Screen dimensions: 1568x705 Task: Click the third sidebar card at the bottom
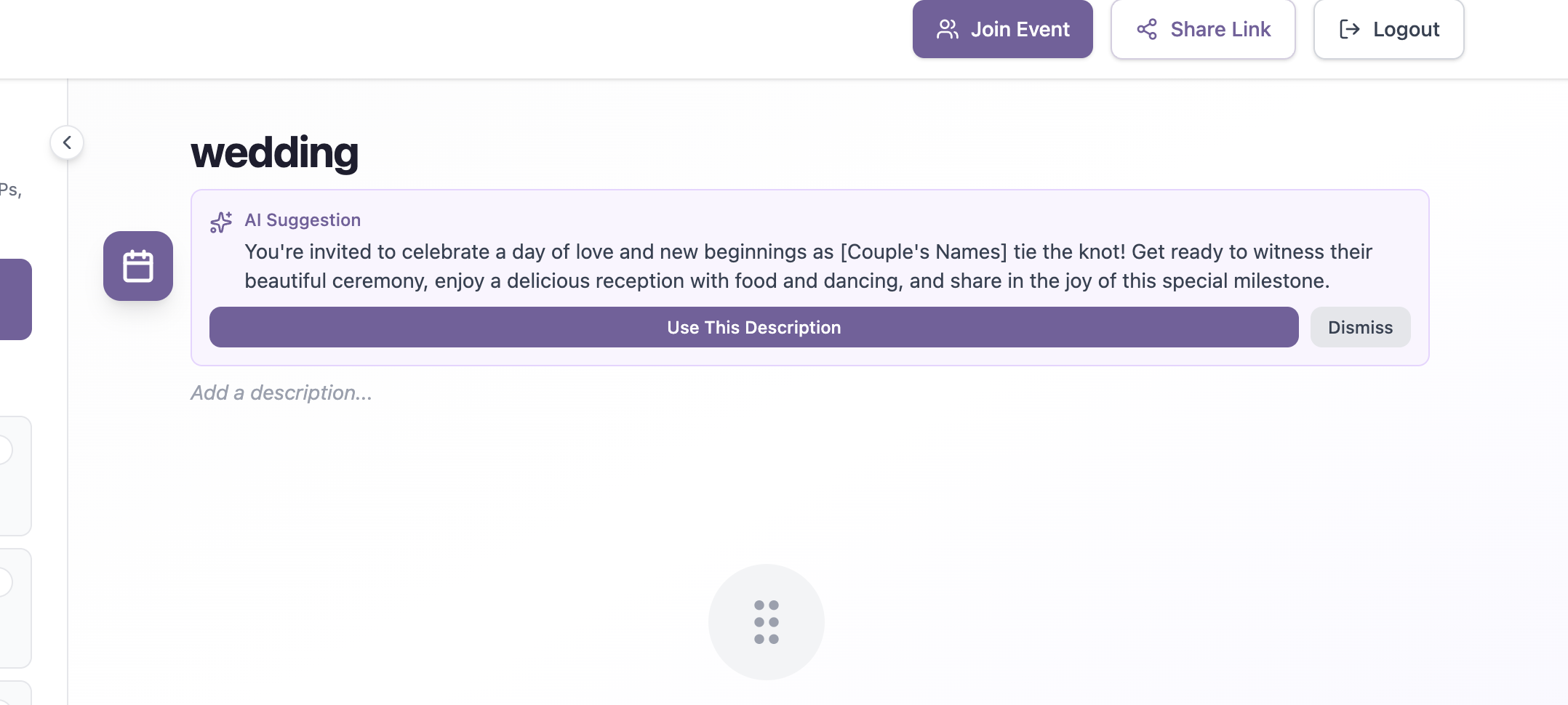[15, 693]
